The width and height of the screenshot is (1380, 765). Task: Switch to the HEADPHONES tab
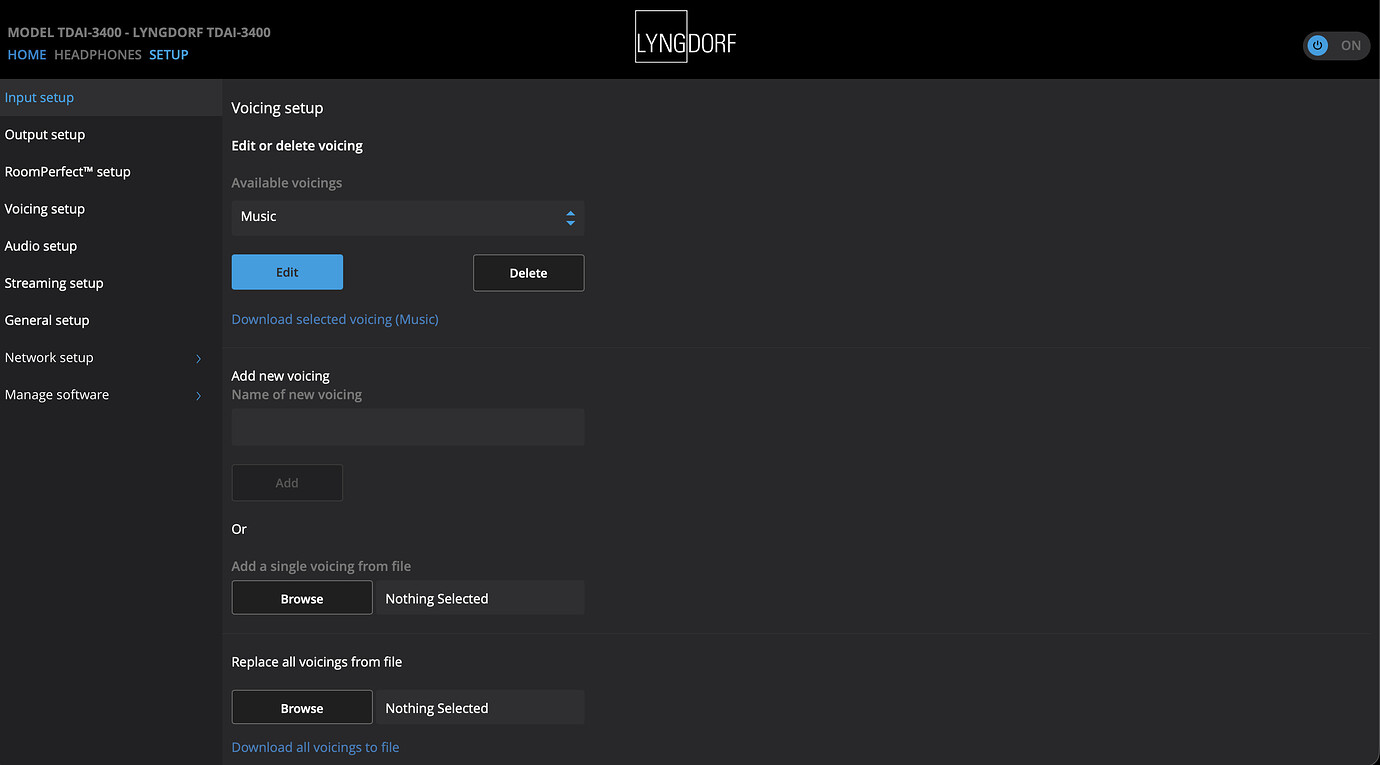[98, 55]
